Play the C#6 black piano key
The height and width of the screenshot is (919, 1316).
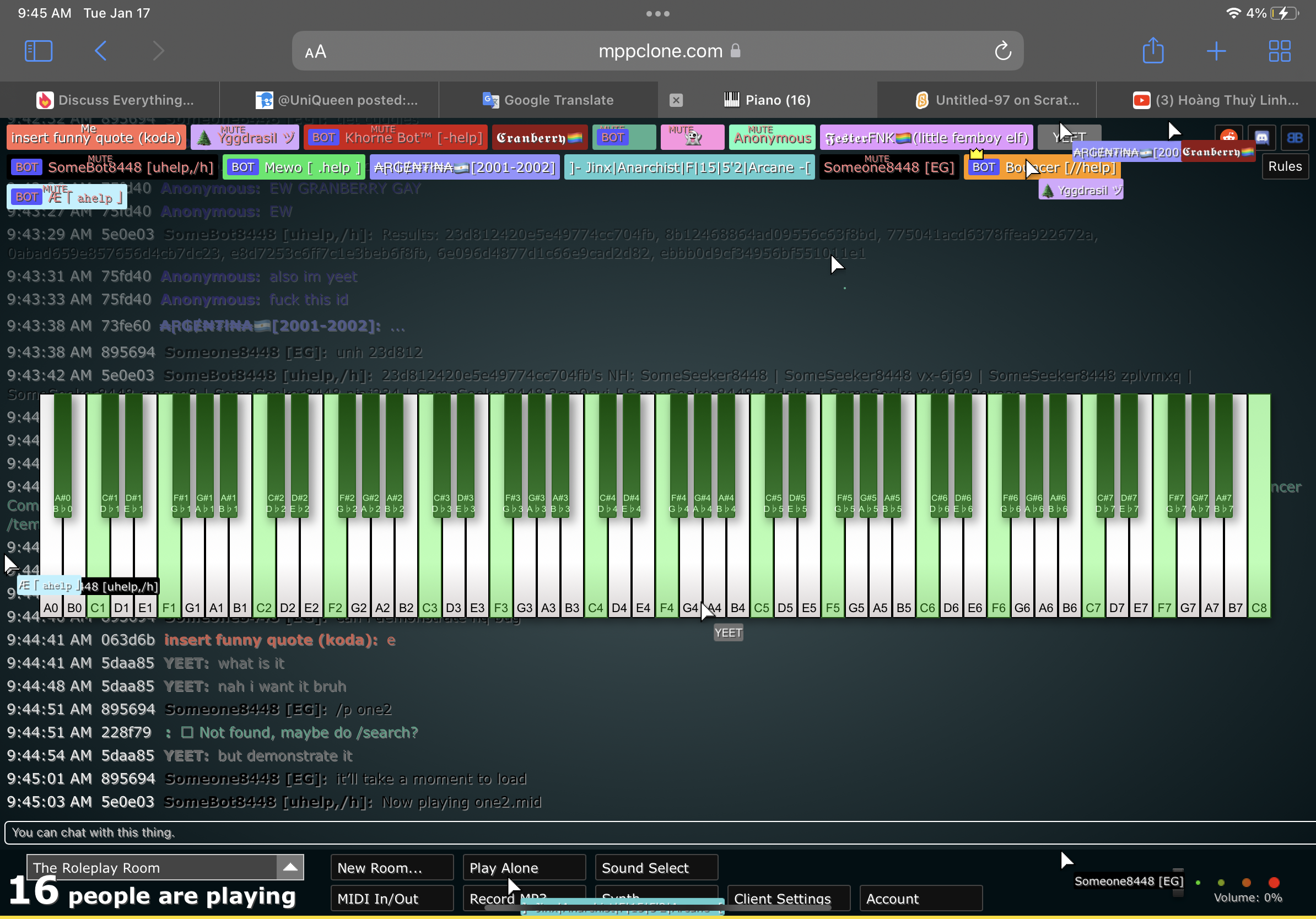pos(939,456)
